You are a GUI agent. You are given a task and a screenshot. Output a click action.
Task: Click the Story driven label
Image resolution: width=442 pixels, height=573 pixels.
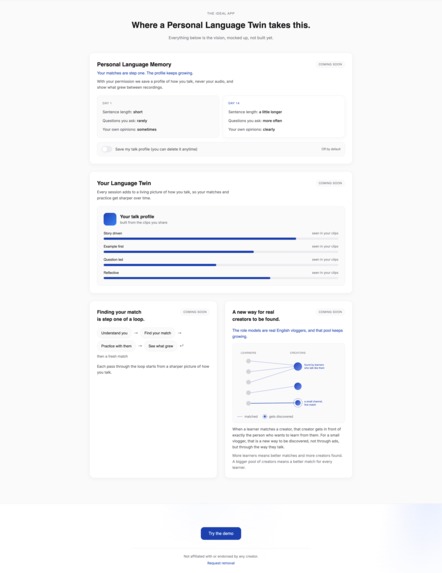pos(113,233)
